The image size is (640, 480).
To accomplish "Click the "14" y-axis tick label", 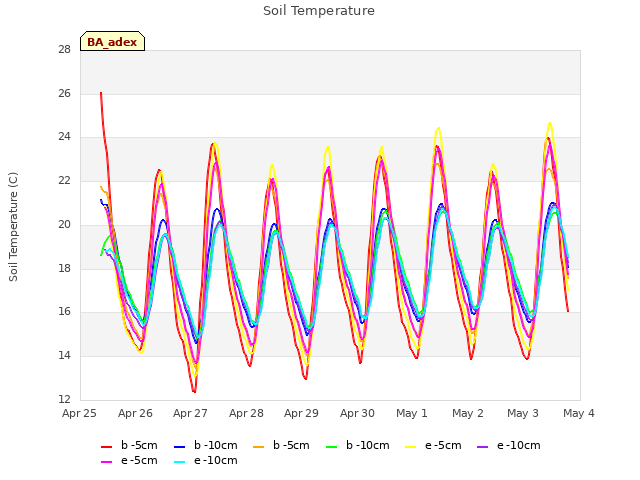I will pyautogui.click(x=64, y=356).
